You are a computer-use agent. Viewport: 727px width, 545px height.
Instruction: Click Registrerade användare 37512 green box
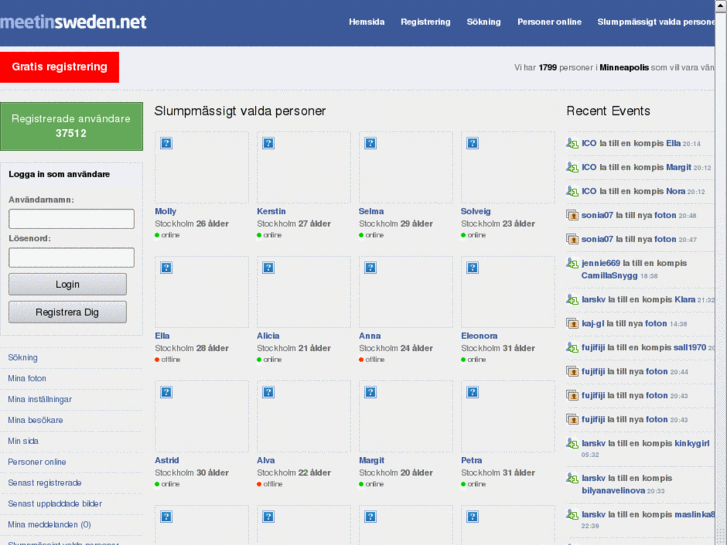[x=71, y=126]
